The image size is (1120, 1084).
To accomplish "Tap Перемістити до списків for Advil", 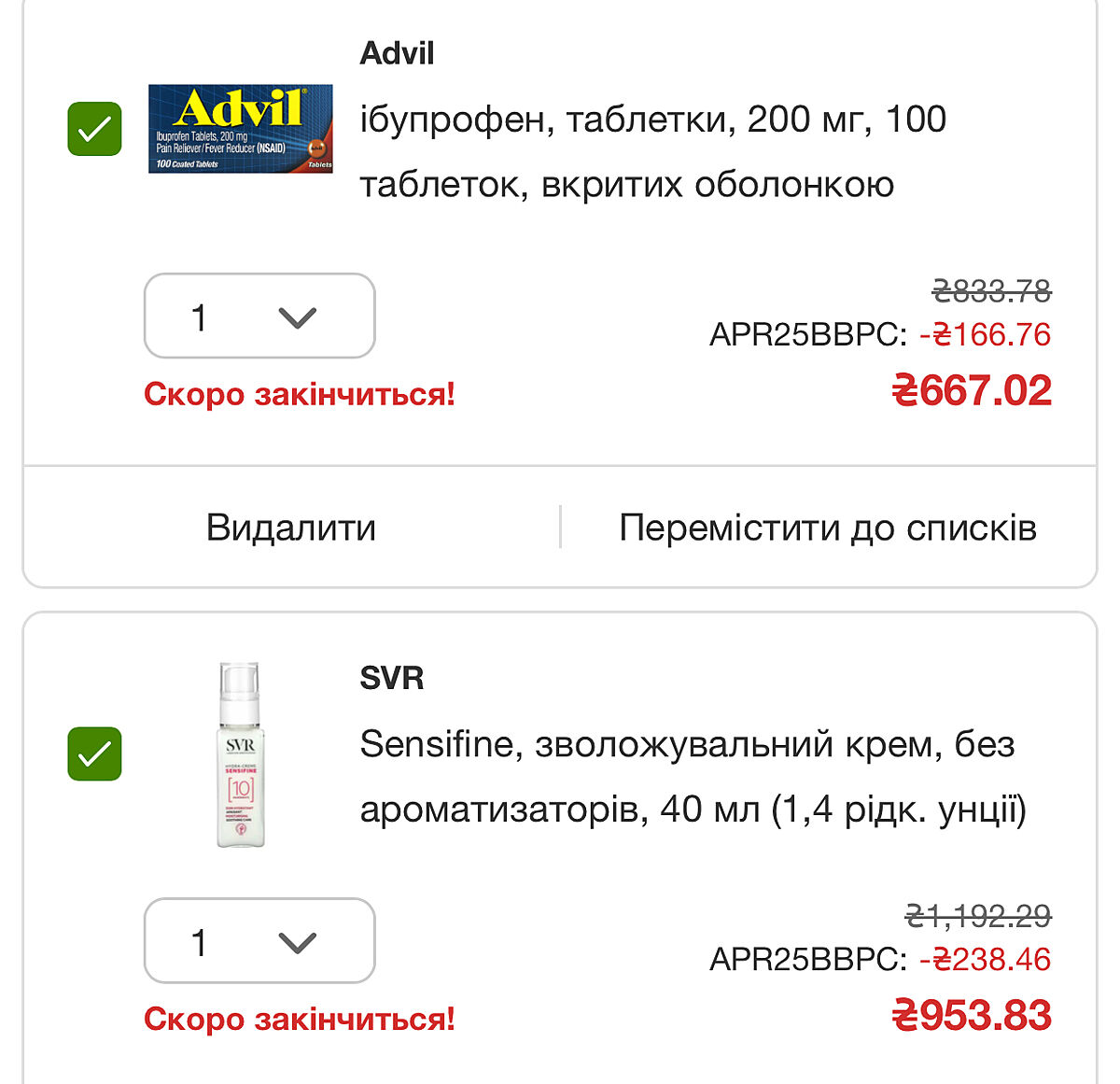I will 827,528.
